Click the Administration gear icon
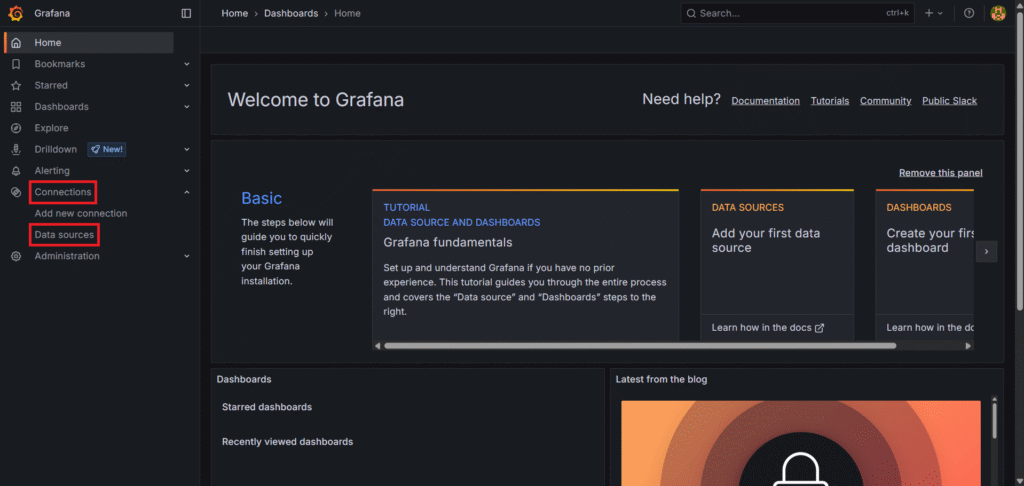Screen dimensions: 1024x486 click(16, 256)
